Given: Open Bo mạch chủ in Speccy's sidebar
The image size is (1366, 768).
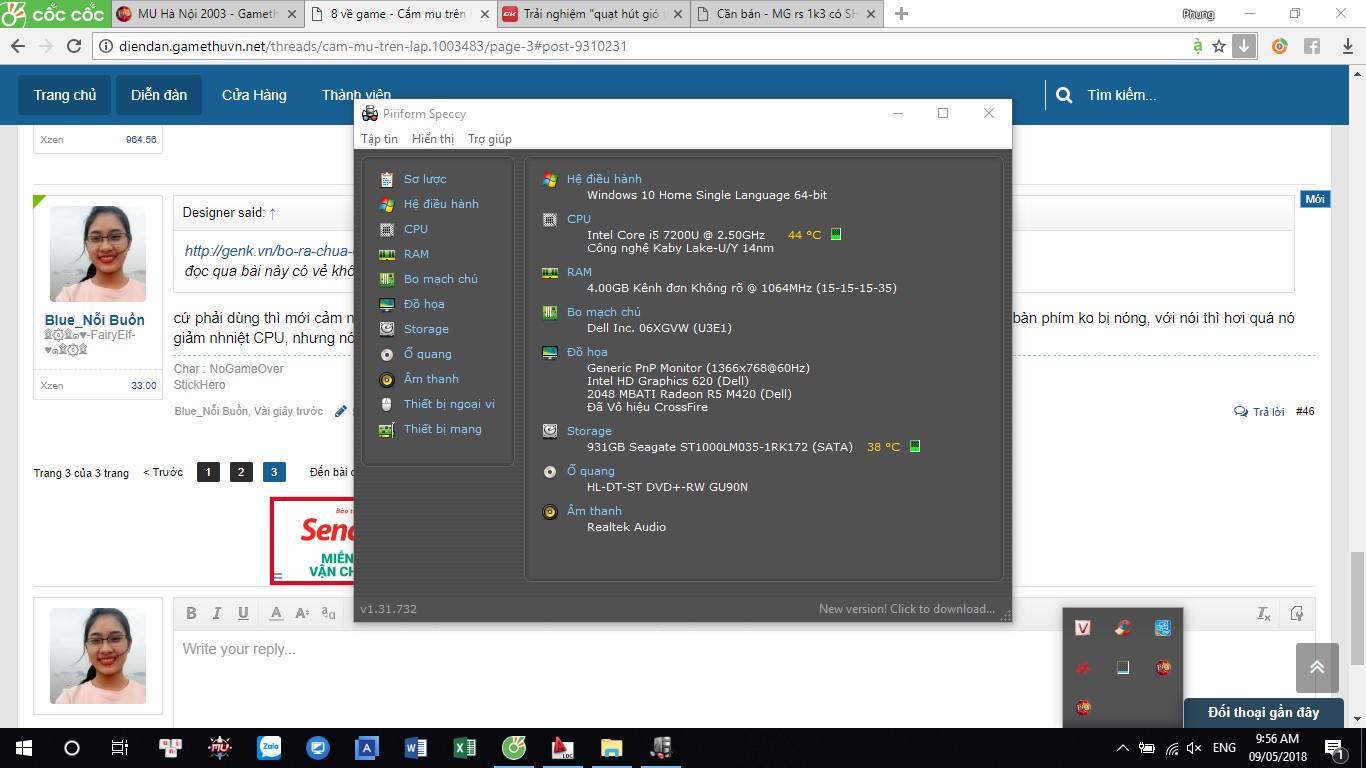Looking at the screenshot, I should [441, 279].
